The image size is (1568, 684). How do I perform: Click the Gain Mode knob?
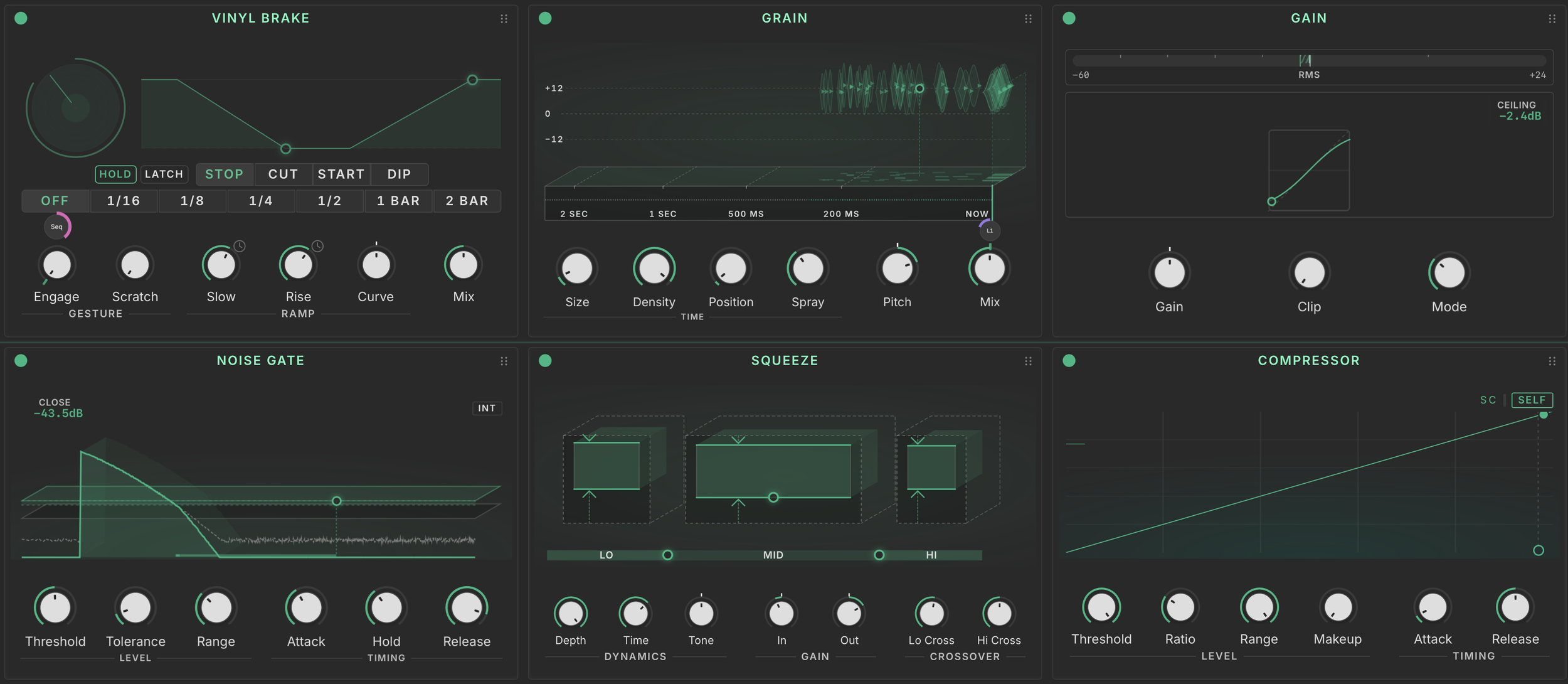tap(1449, 272)
